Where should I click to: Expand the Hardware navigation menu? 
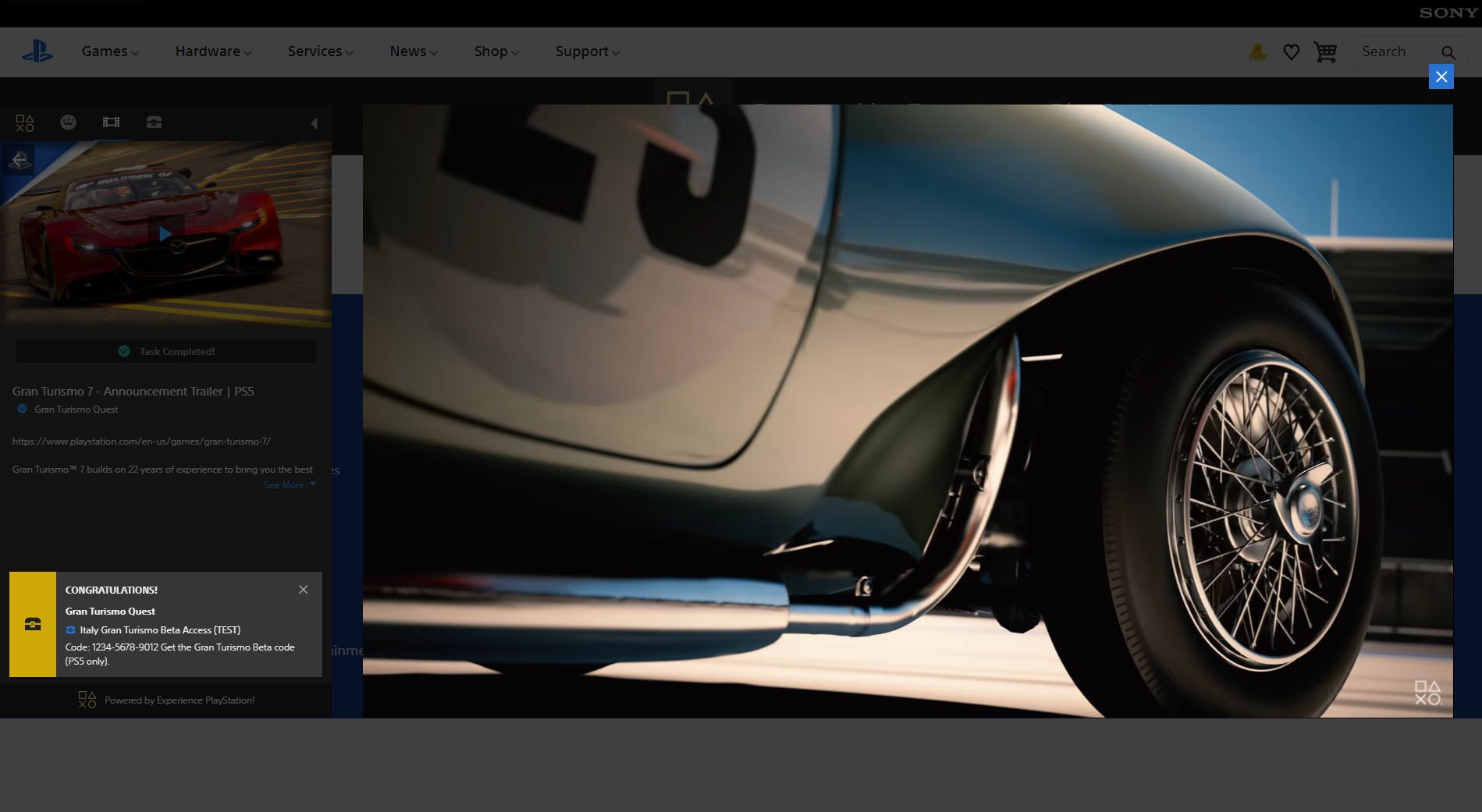(x=213, y=51)
